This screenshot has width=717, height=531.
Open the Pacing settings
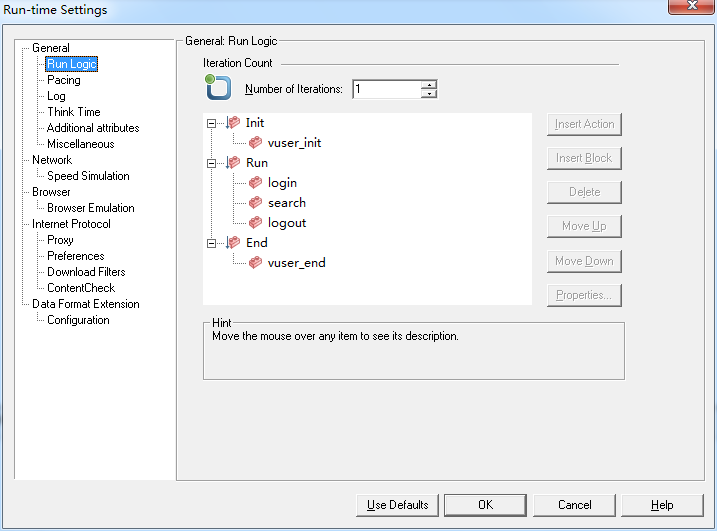click(64, 80)
